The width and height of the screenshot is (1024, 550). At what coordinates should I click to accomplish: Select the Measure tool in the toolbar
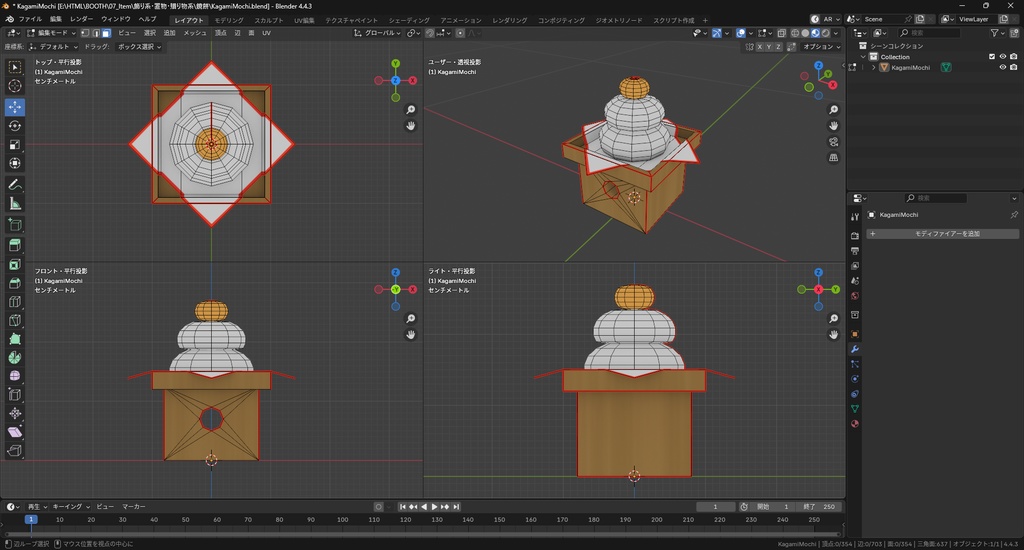pos(15,203)
